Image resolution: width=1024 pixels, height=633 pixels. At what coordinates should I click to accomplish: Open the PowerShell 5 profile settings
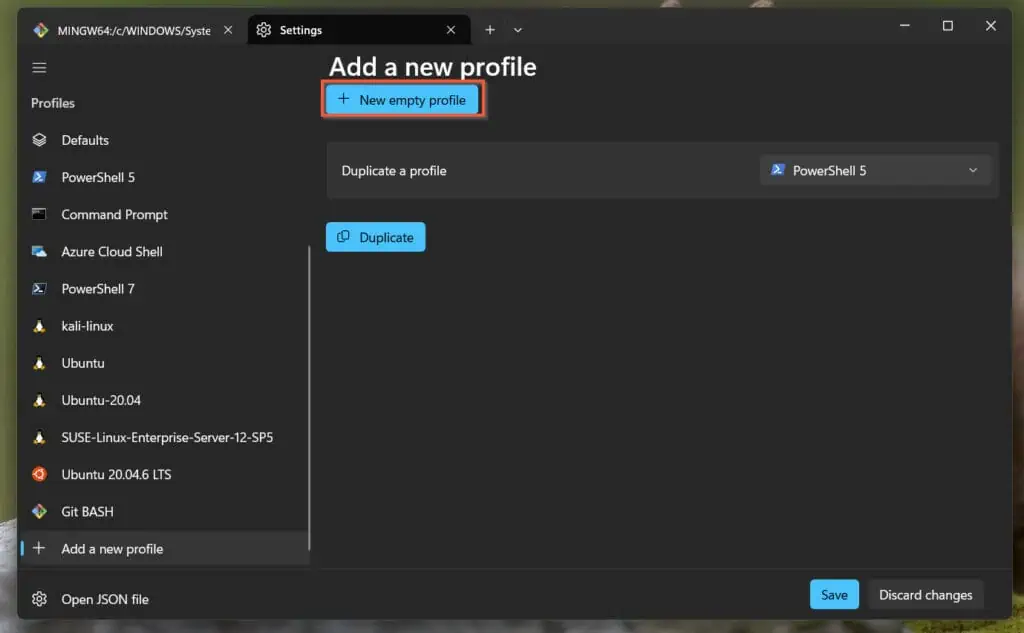pos(165,177)
